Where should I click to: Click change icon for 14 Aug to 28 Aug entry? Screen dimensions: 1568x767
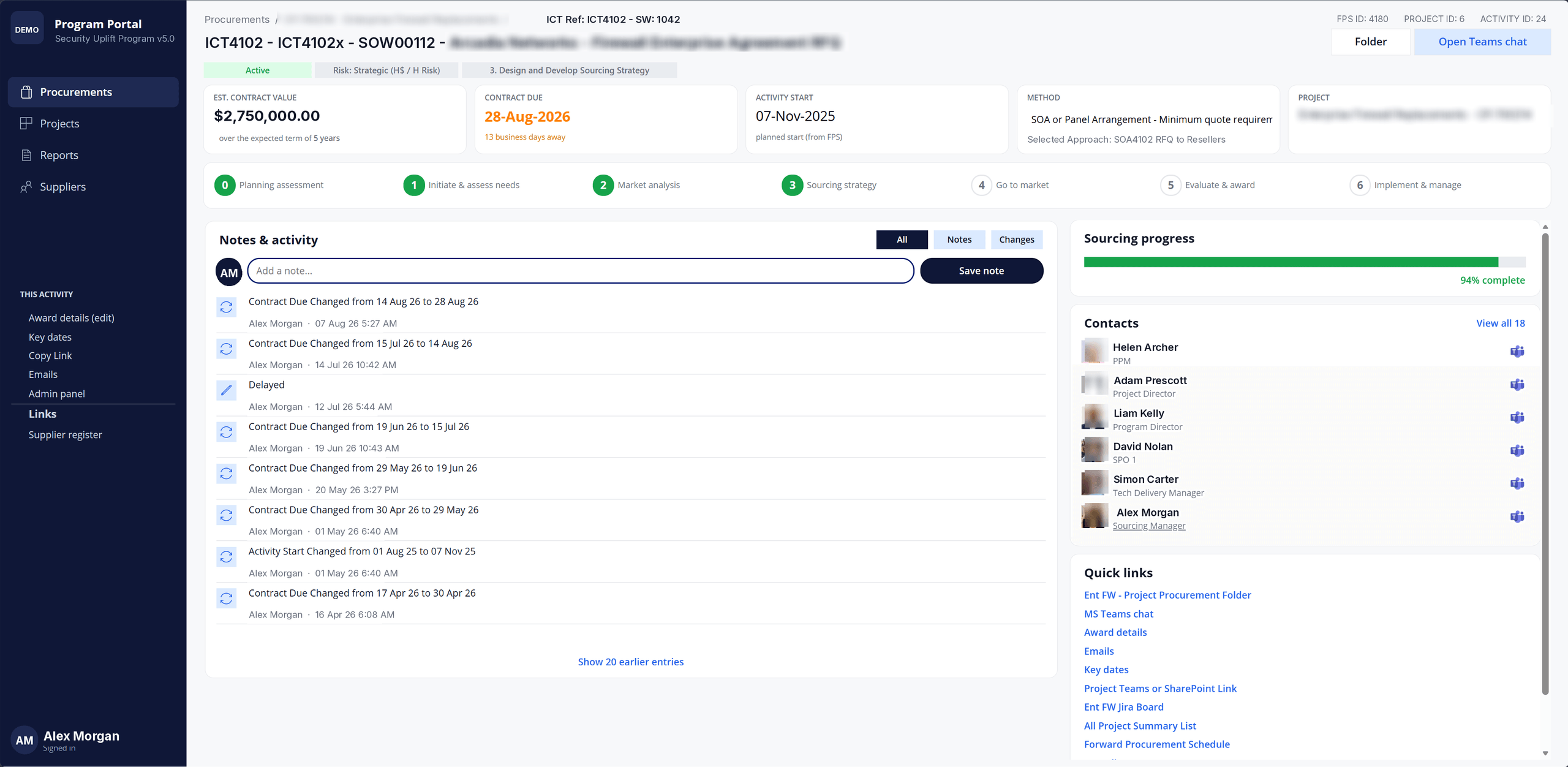[227, 307]
